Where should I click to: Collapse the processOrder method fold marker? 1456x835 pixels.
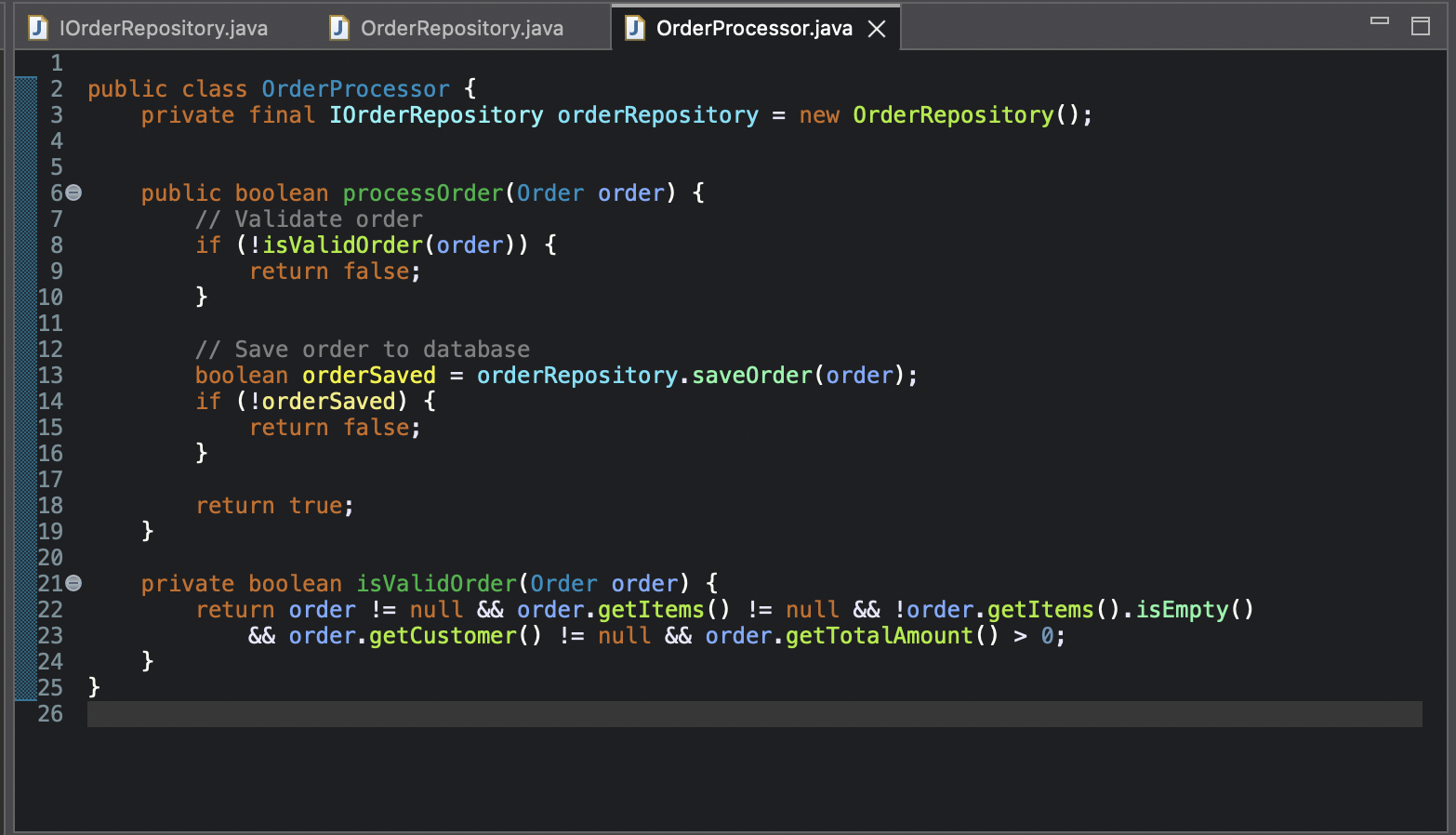click(73, 192)
